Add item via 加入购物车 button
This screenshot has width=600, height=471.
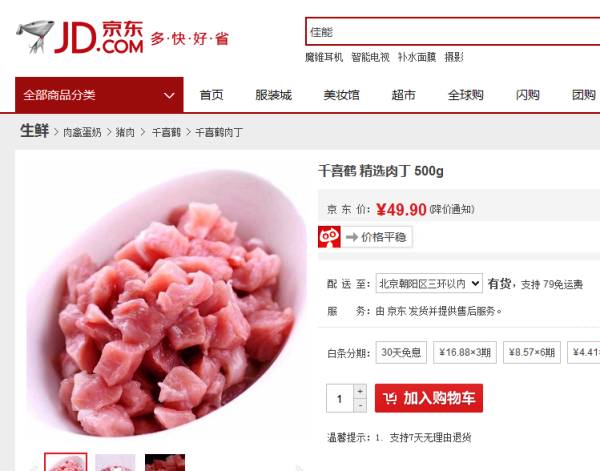coord(429,398)
